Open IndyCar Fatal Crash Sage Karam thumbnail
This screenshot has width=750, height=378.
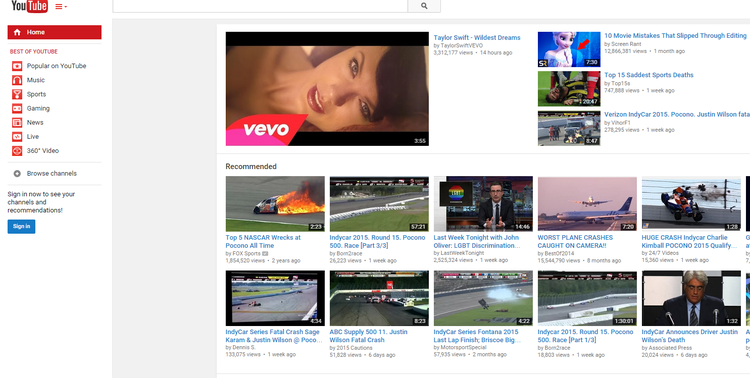[x=275, y=298]
